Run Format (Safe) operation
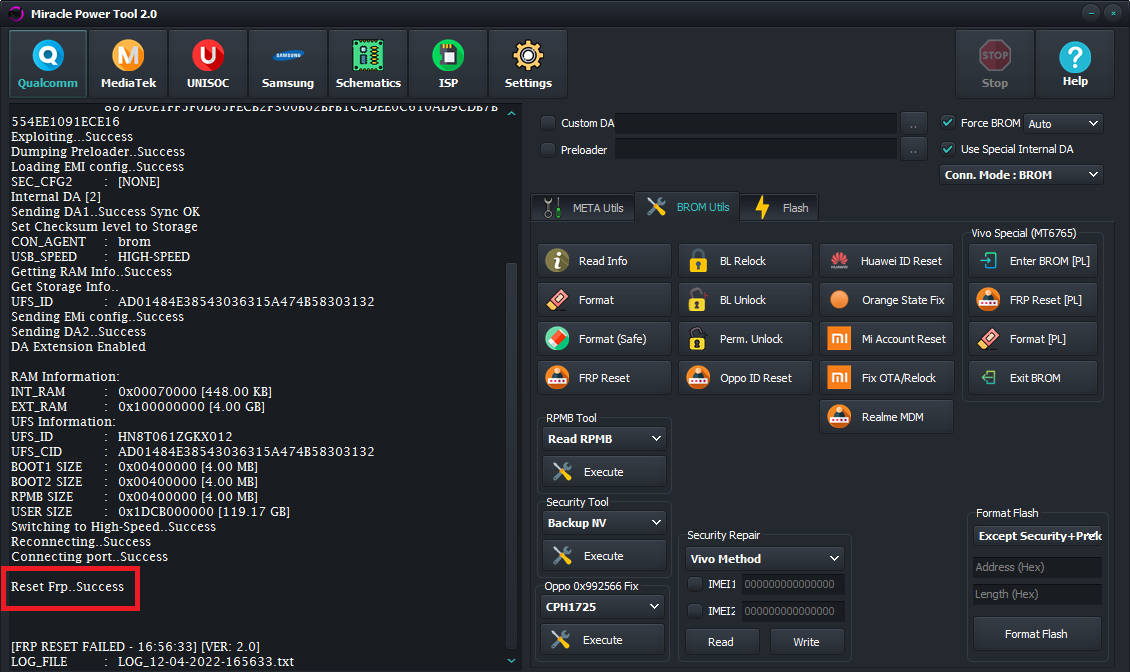The image size is (1130, 672). 604,339
